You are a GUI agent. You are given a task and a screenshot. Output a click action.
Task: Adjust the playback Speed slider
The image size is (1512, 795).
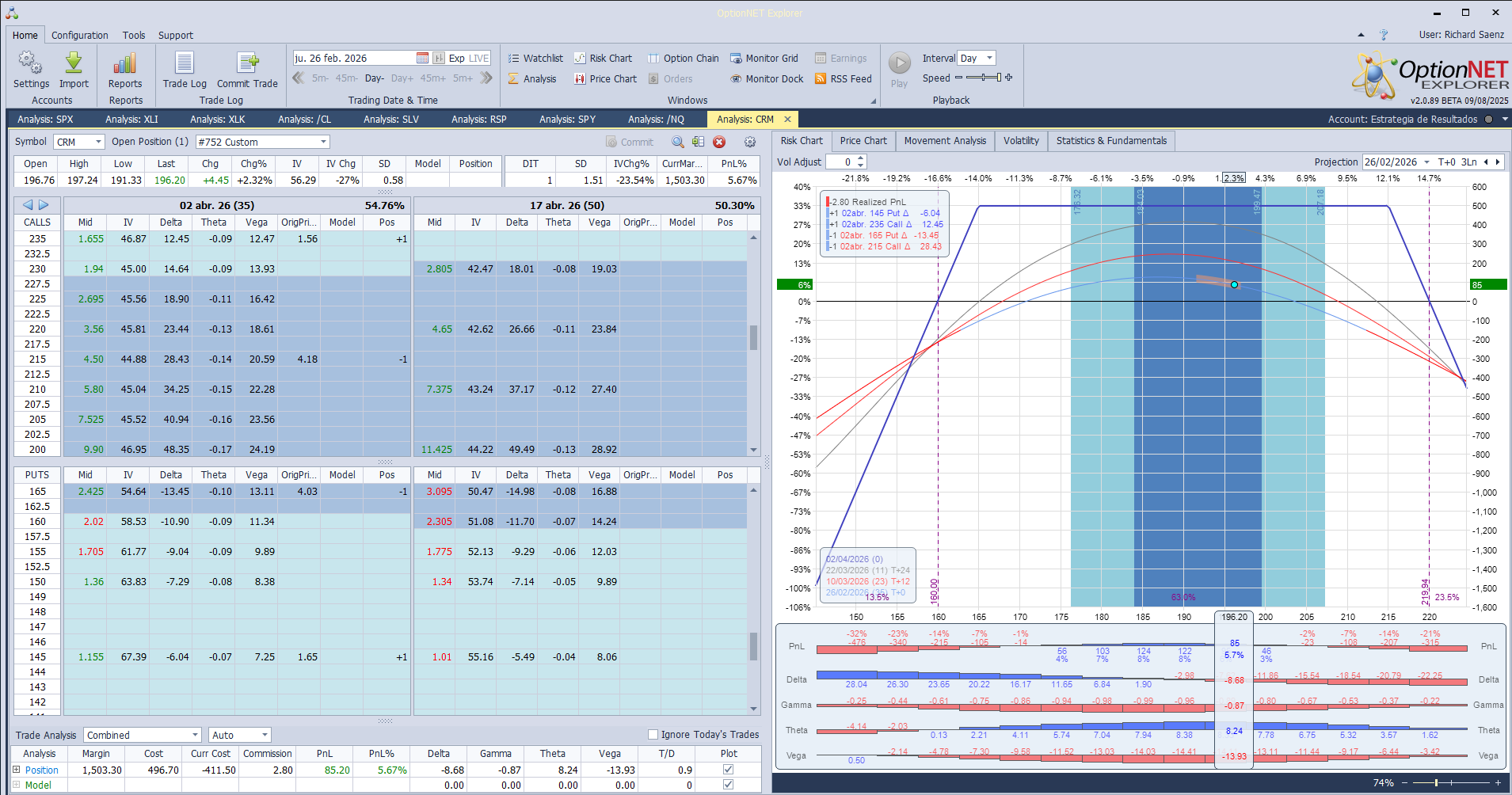pyautogui.click(x=984, y=78)
